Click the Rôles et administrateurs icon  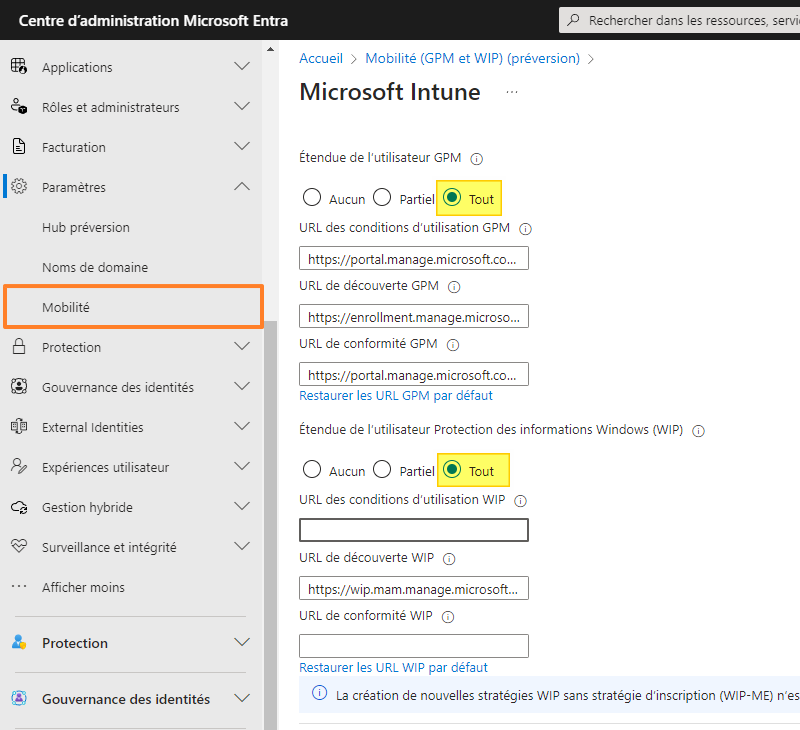(18, 107)
